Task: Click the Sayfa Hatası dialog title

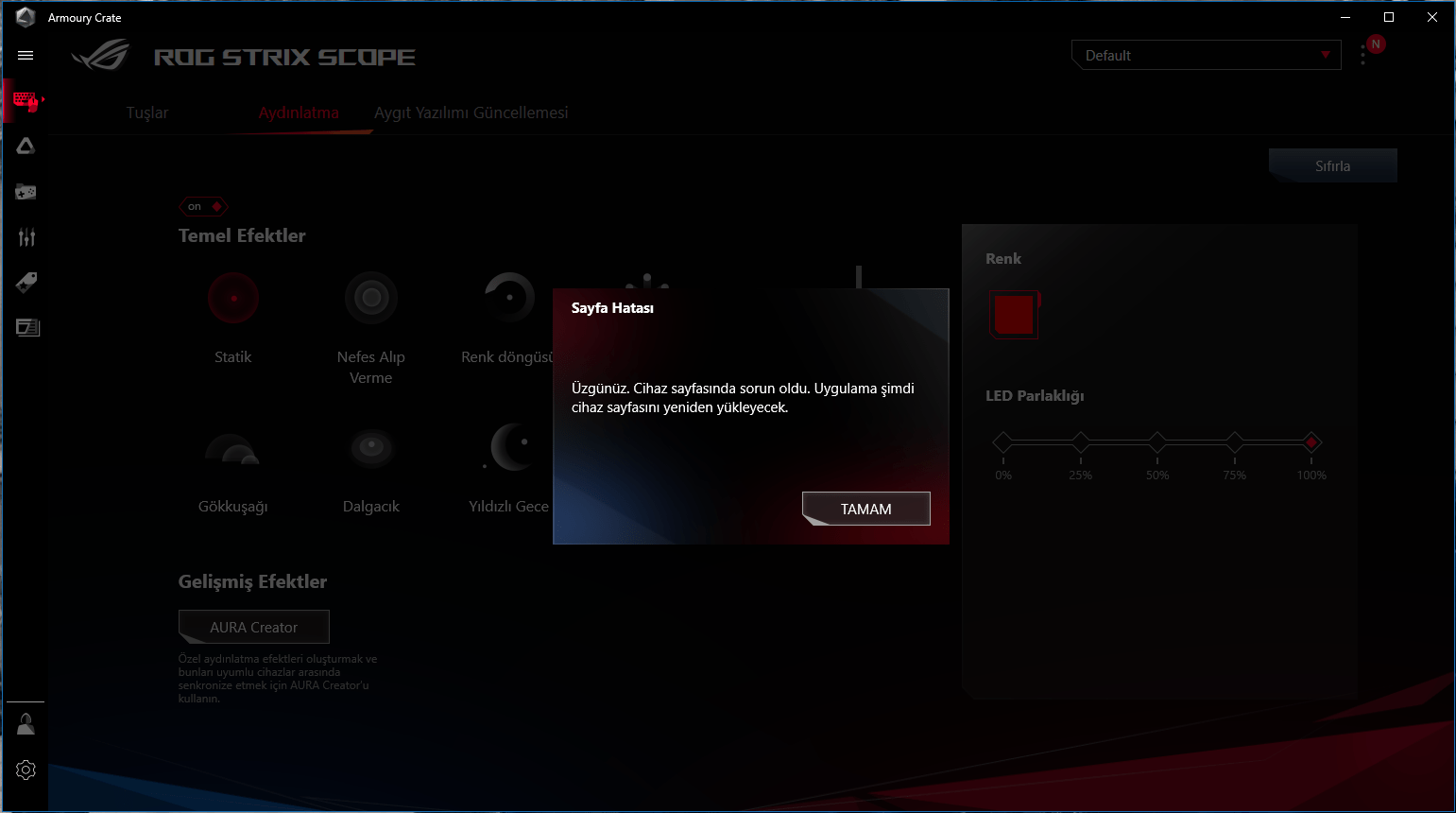Action: (612, 308)
